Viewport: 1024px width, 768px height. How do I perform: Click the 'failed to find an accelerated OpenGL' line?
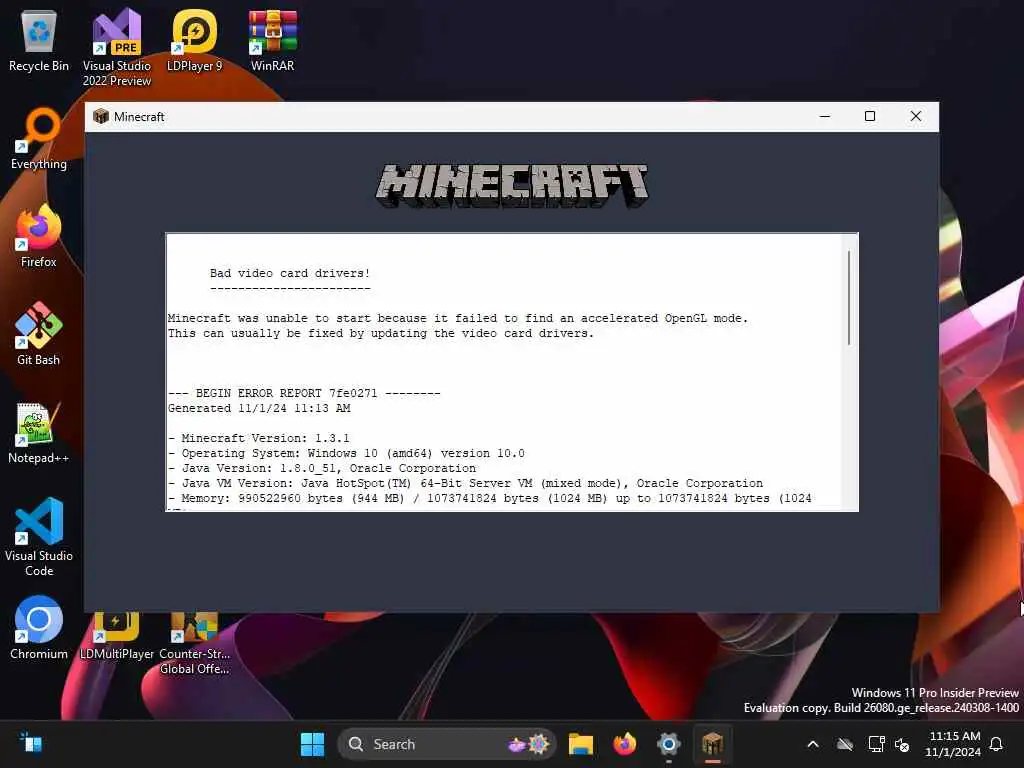click(x=458, y=318)
